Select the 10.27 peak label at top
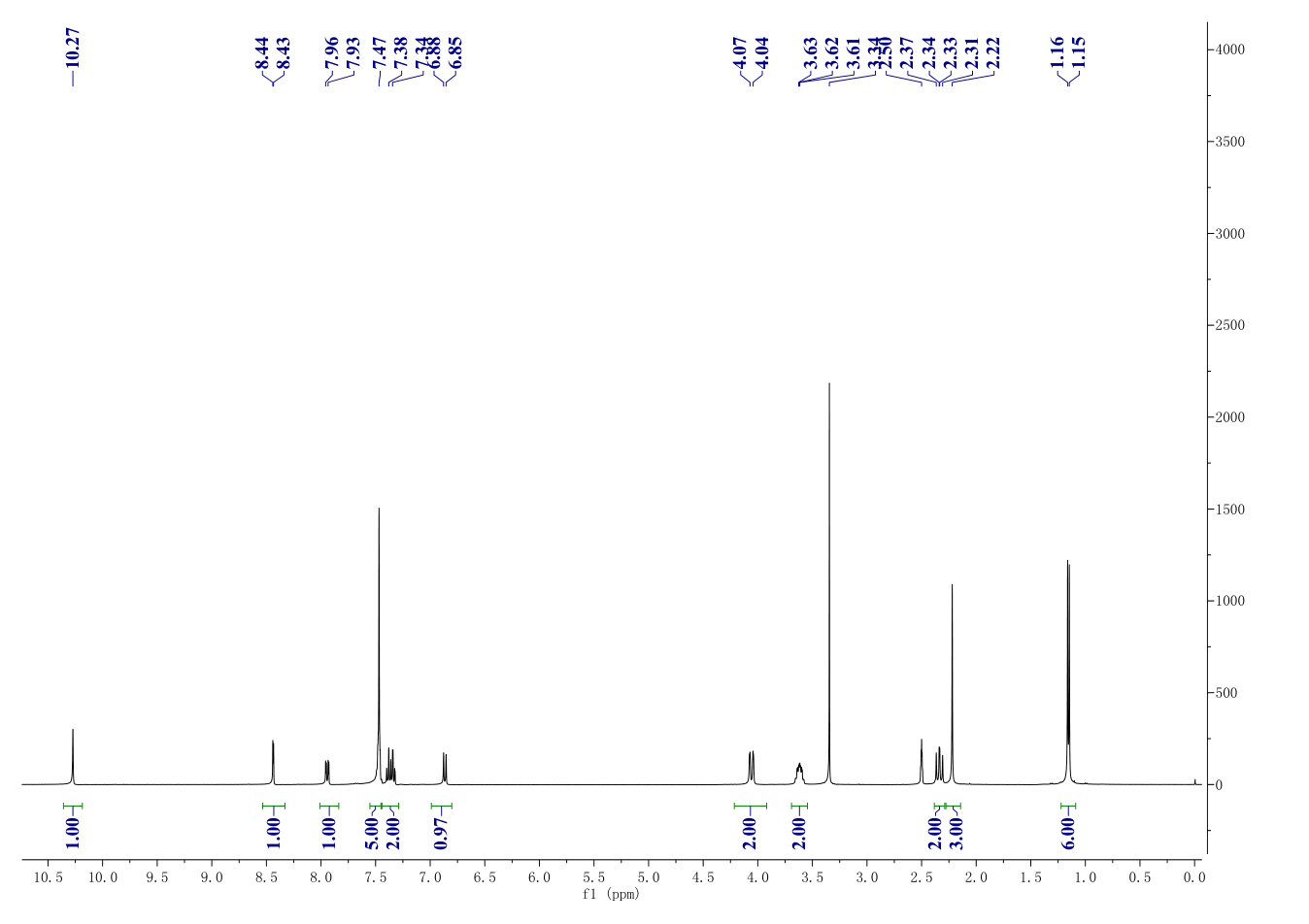1309x924 pixels. [x=73, y=47]
